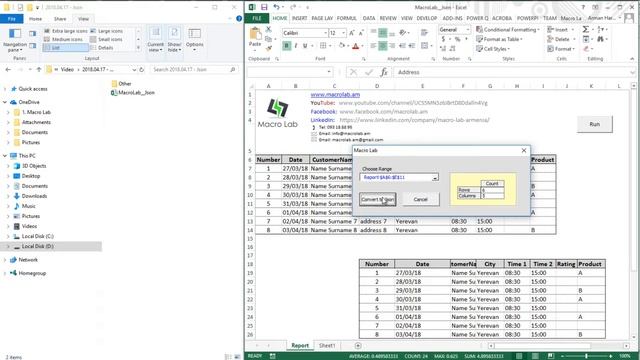Click Refresh icon beside Explorer address bar
The height and width of the screenshot is (360, 640).
[141, 69]
